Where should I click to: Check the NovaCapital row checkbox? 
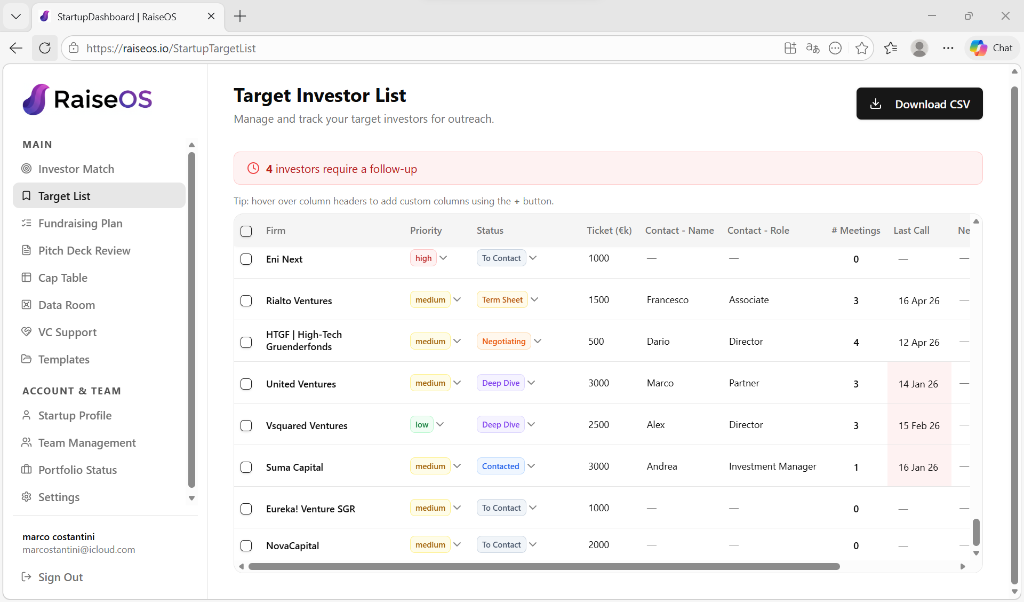tap(246, 546)
